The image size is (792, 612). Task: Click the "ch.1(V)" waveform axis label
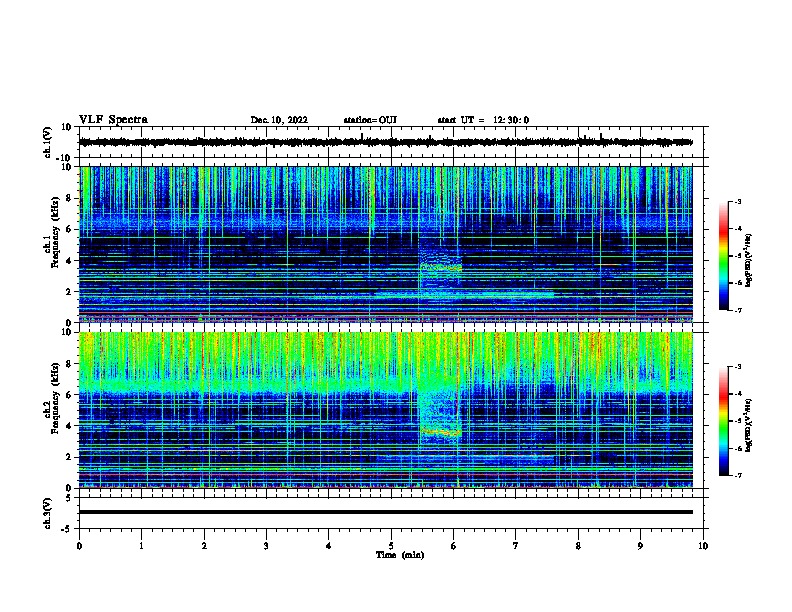(x=48, y=142)
